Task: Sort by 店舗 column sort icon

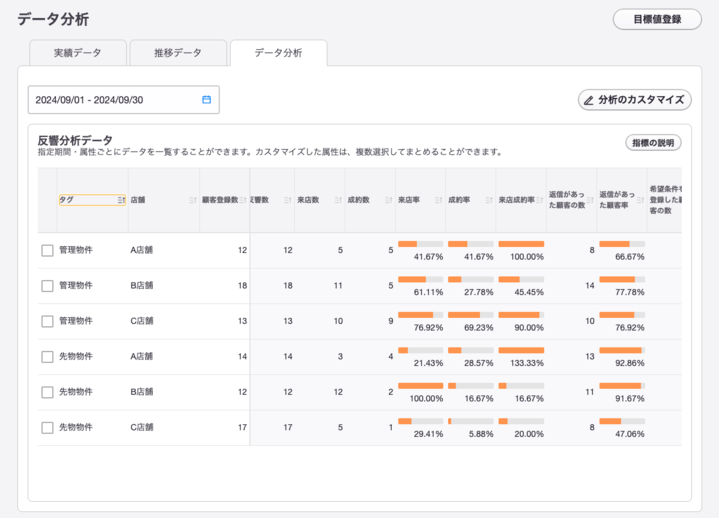Action: [x=193, y=200]
